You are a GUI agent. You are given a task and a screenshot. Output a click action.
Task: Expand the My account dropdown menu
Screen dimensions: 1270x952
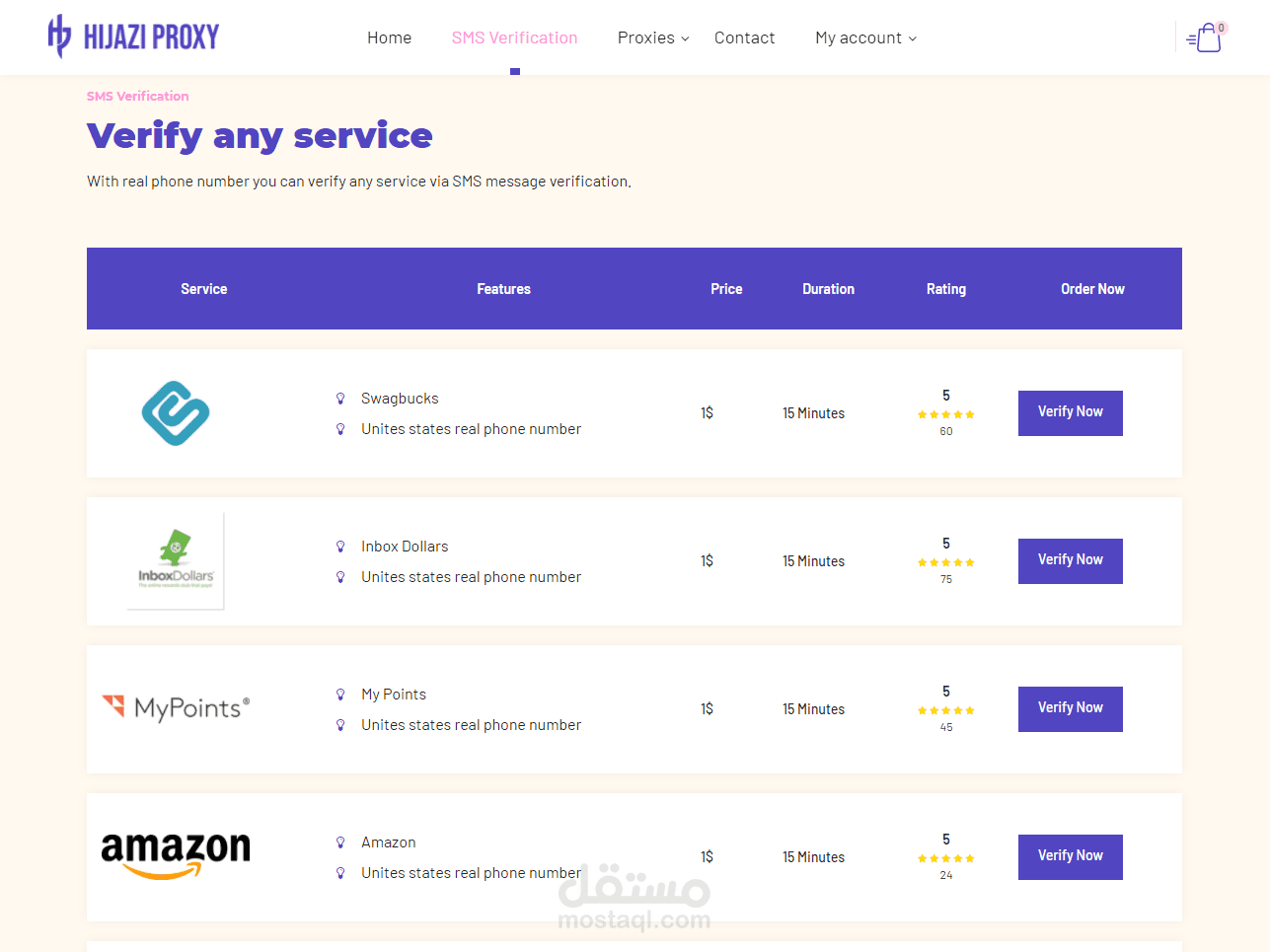pos(865,37)
